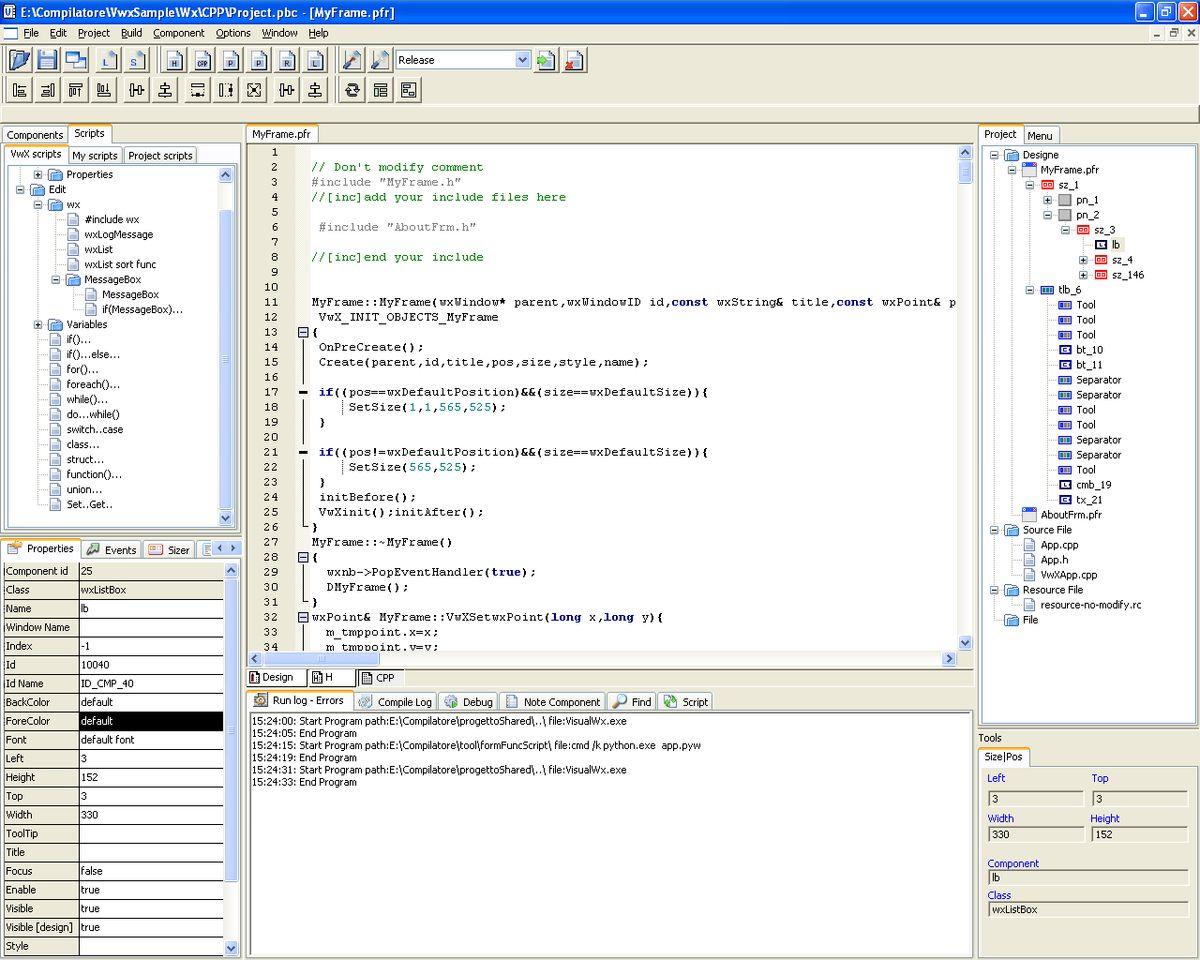Toggle code fold marker at line 13
The image size is (1200, 960).
coord(303,332)
